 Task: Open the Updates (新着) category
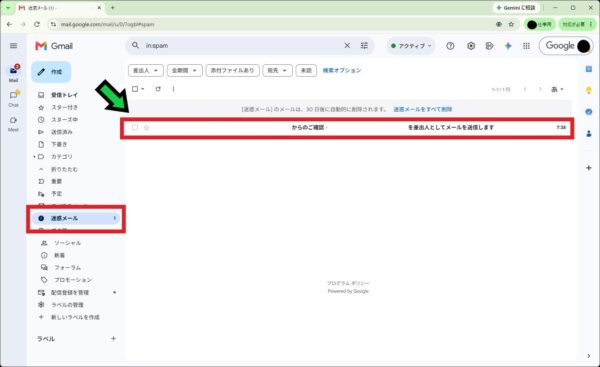(59, 255)
